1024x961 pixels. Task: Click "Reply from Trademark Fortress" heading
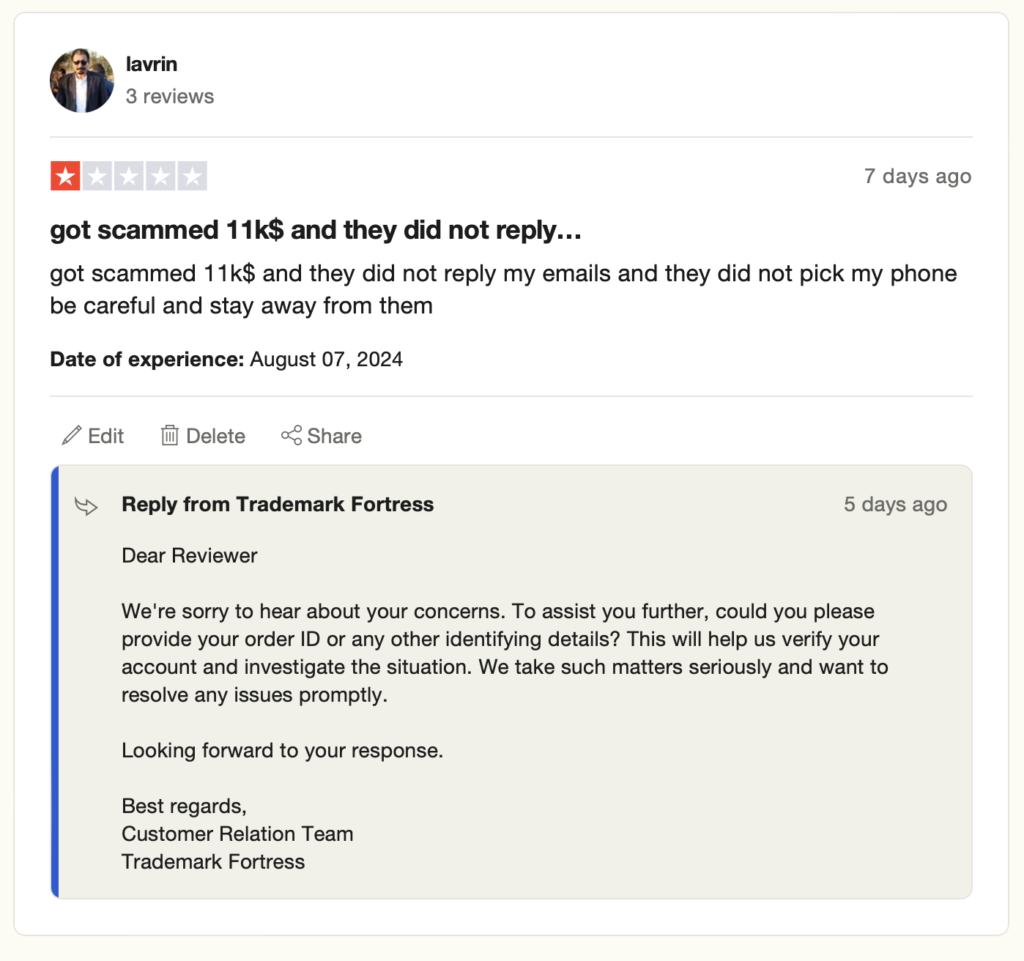(x=278, y=505)
